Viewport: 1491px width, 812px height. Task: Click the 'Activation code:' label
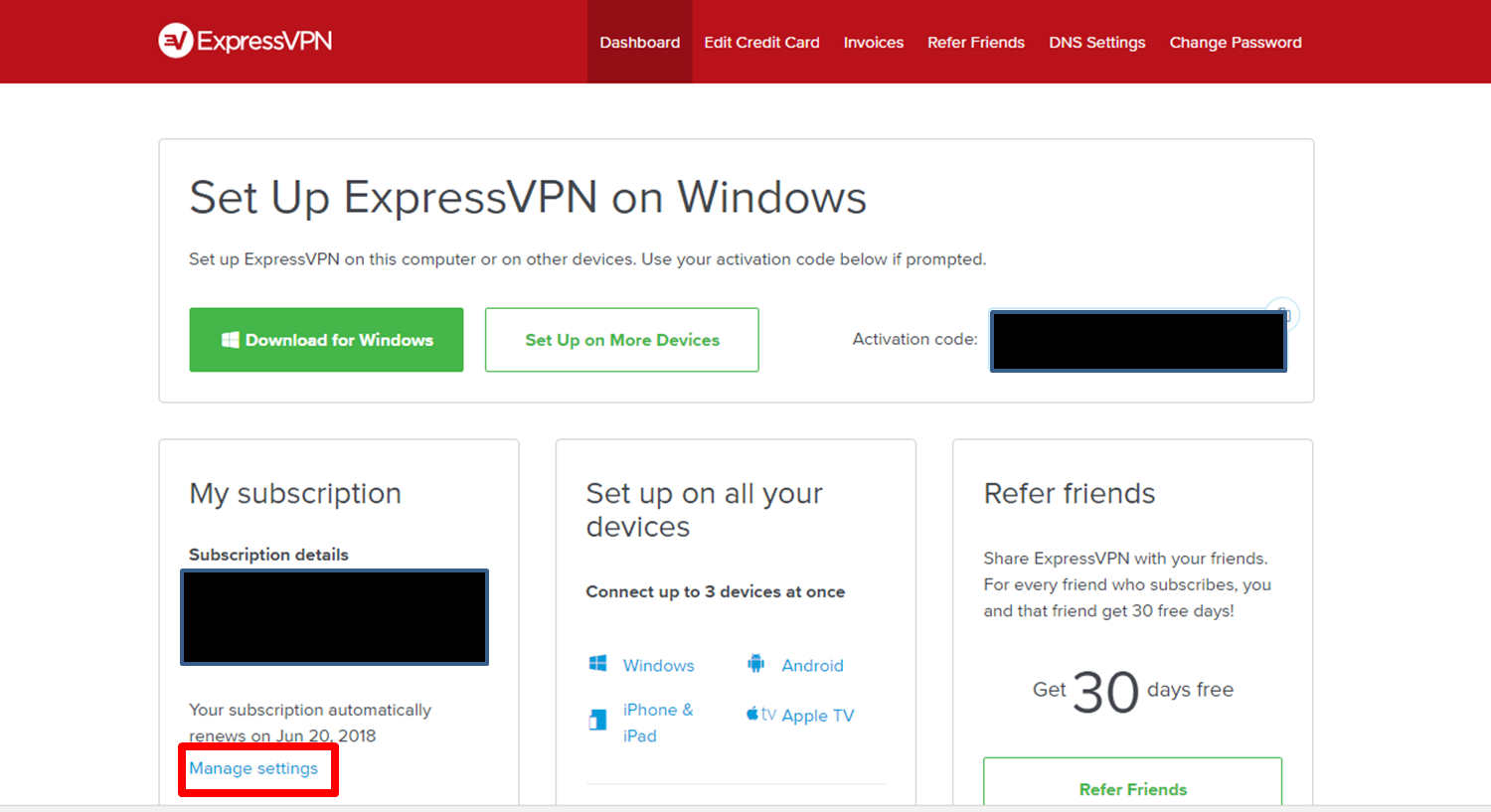[x=914, y=339]
